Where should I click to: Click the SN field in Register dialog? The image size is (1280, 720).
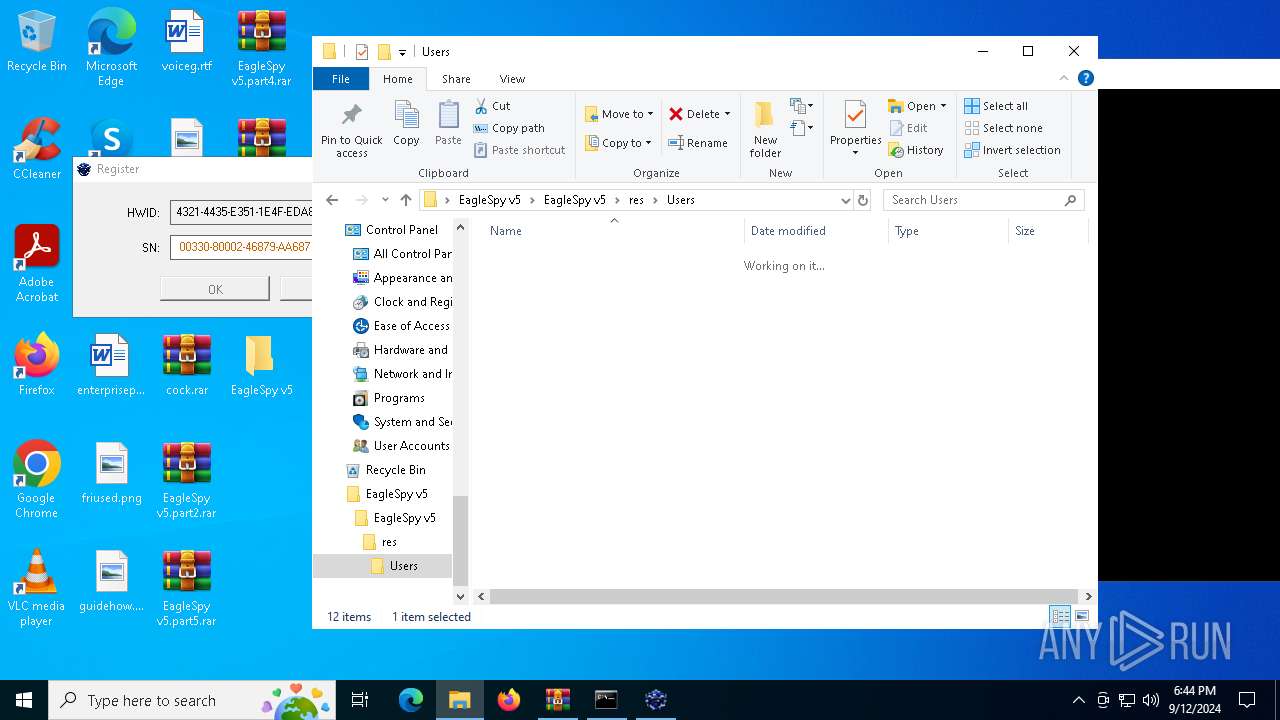[x=242, y=247]
